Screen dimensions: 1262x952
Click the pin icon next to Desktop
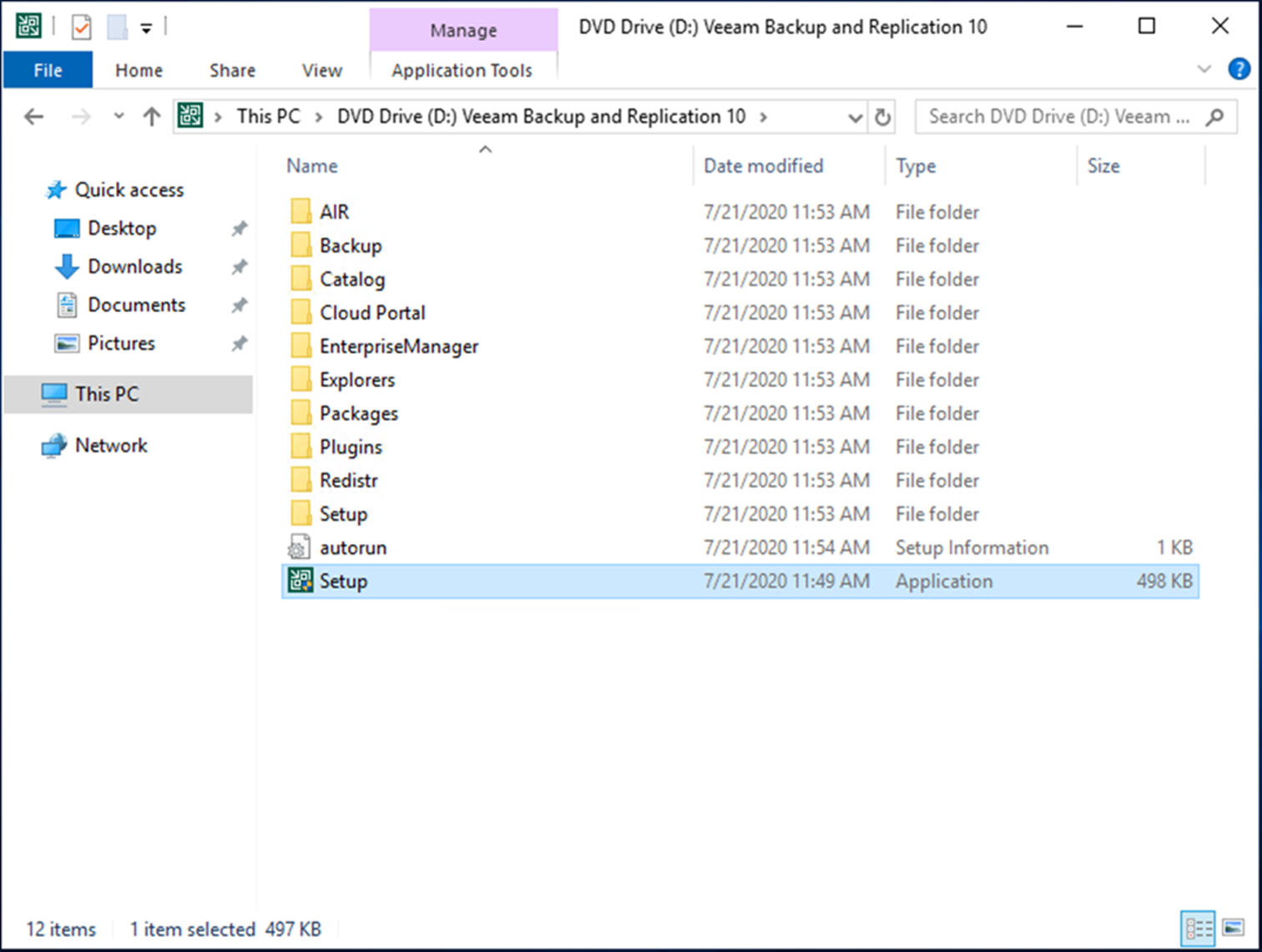point(240,229)
